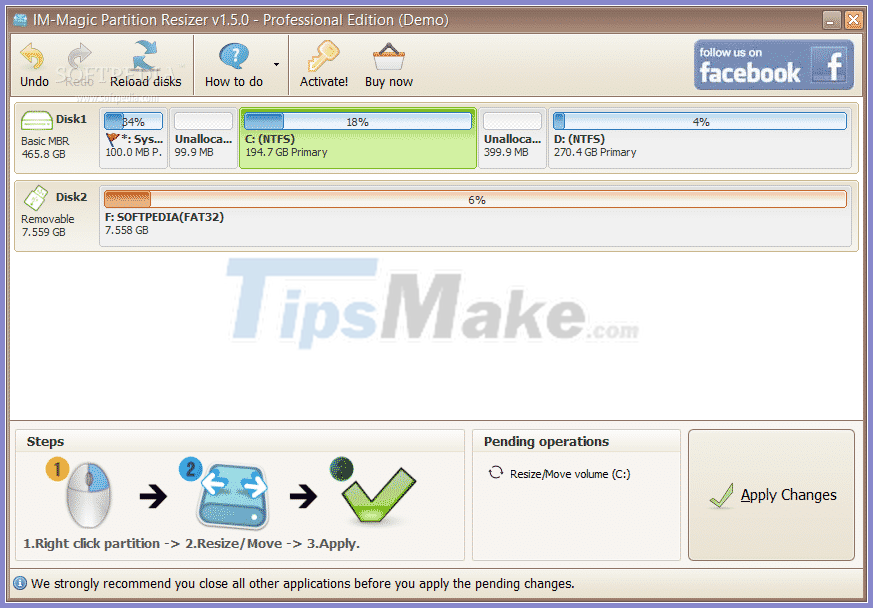Click the grayed-out Redo icon
This screenshot has height=608, width=873.
78,57
